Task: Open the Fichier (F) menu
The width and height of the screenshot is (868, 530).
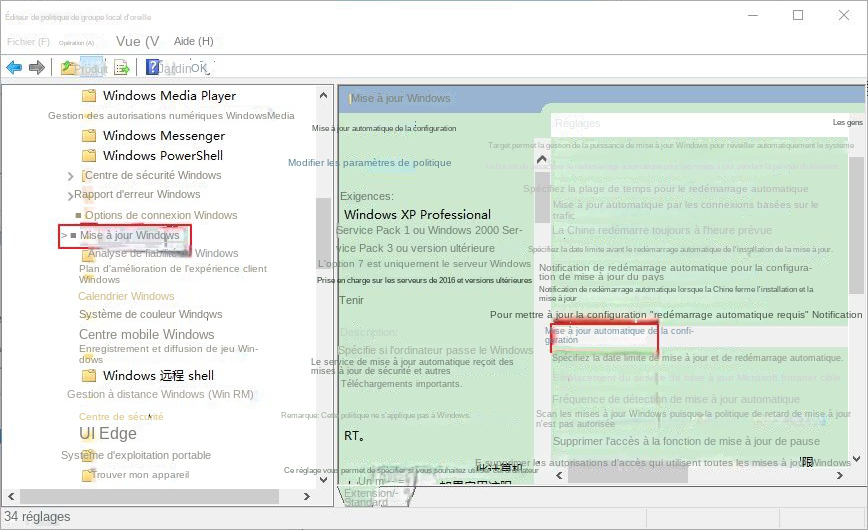Action: point(28,42)
